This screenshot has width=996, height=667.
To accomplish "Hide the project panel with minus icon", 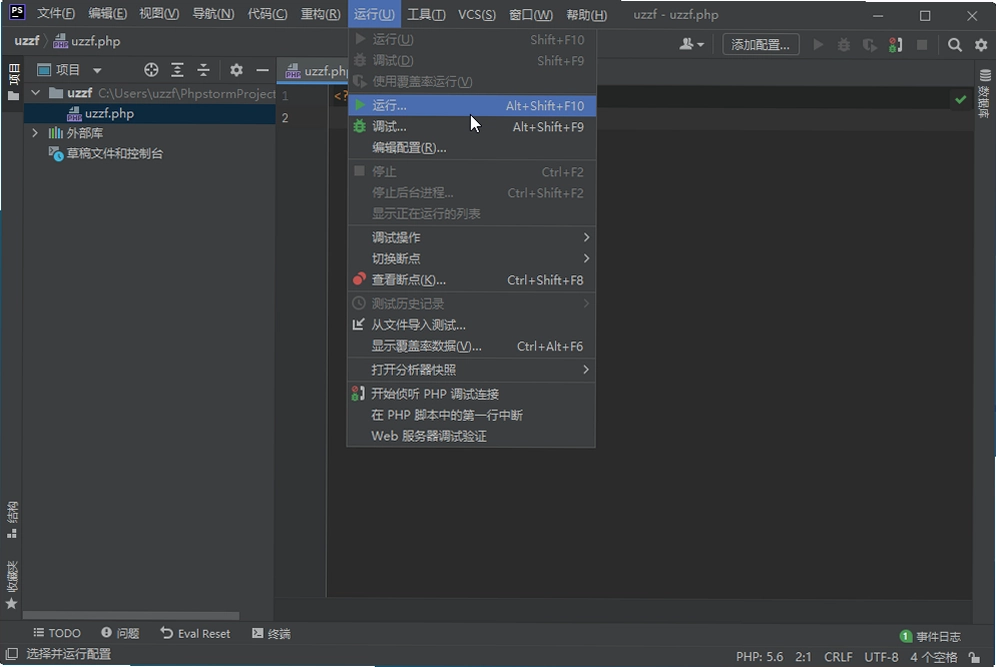I will tap(262, 70).
